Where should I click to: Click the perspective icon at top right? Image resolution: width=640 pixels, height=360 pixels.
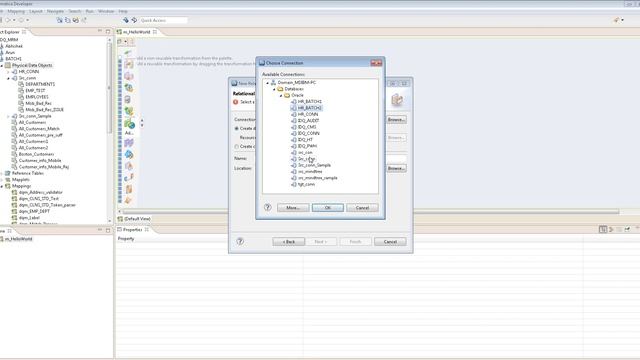(x=616, y=20)
